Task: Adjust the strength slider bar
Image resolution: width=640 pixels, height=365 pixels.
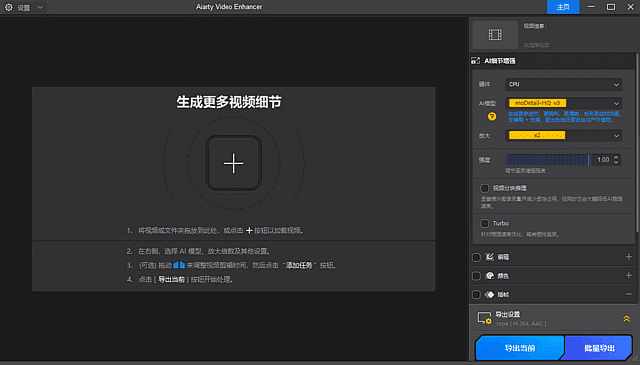Action: point(547,160)
